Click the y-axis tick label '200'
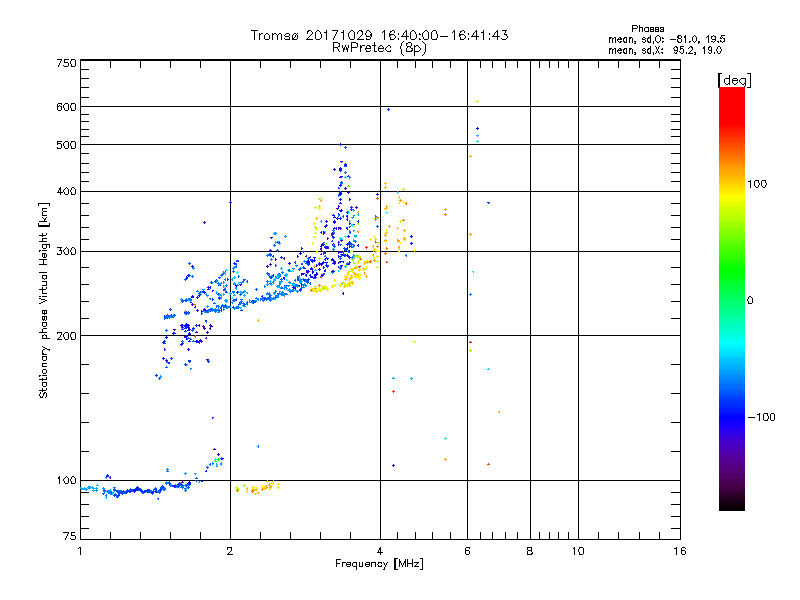 click(x=66, y=336)
